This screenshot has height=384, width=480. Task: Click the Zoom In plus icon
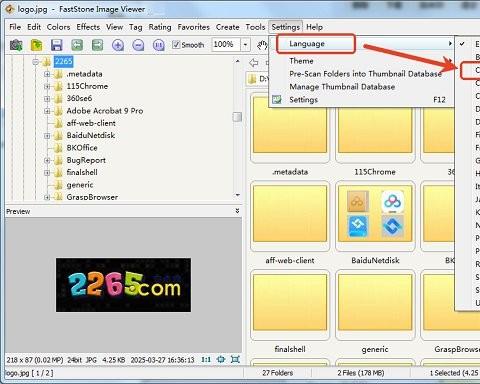click(x=118, y=45)
